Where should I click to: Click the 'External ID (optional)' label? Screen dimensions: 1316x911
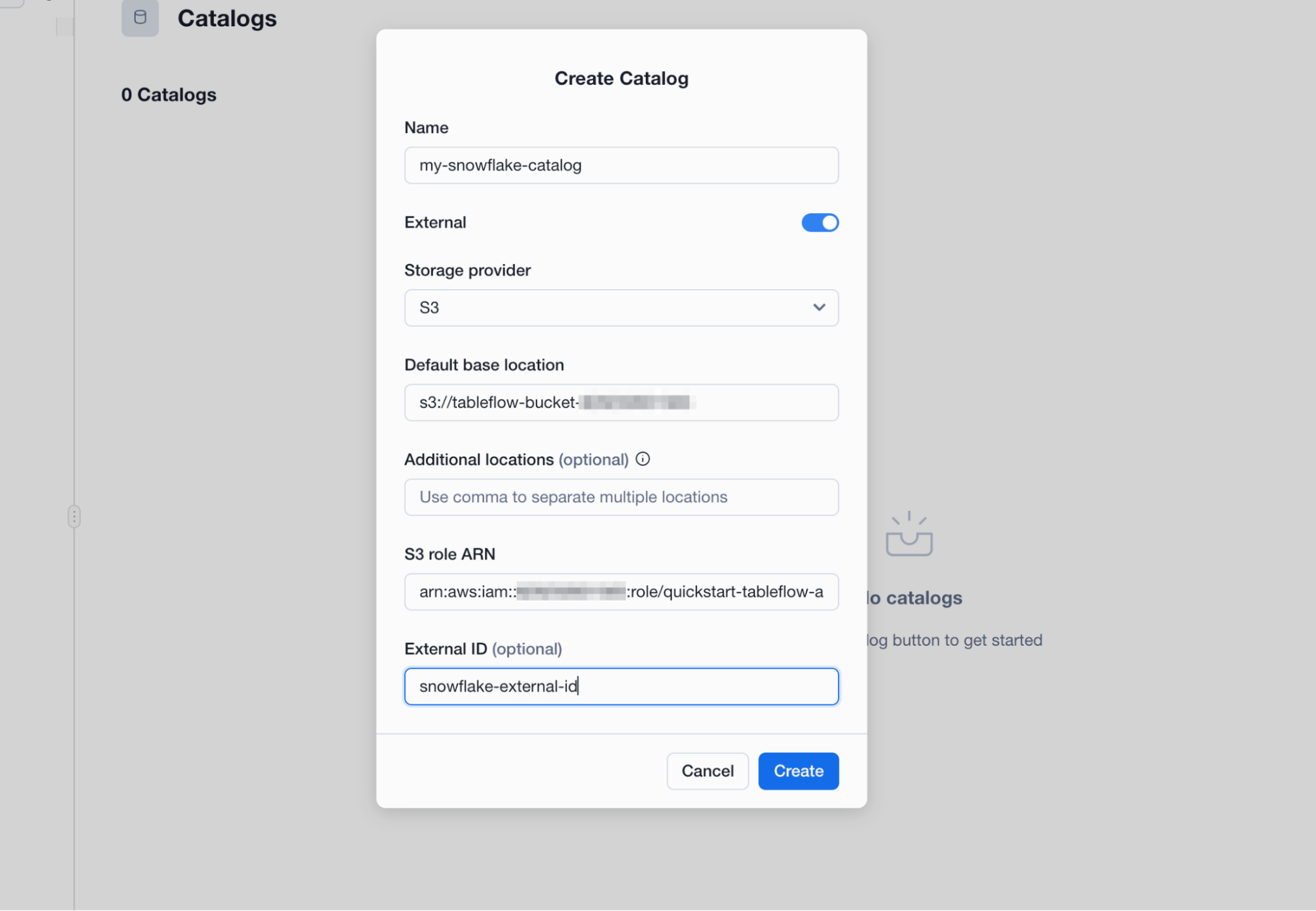point(483,649)
